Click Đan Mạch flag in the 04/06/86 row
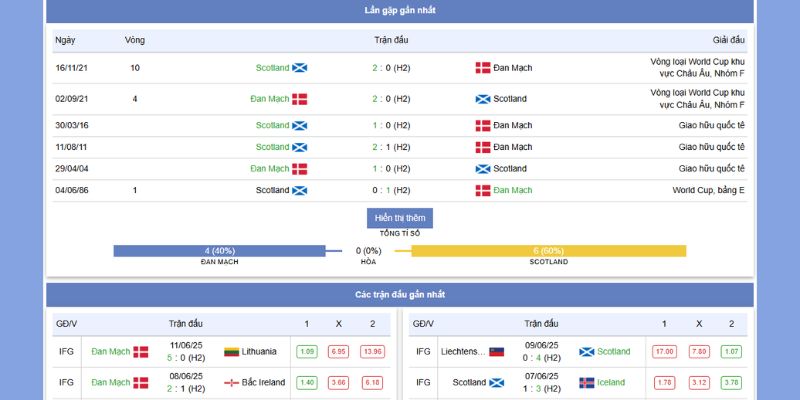This screenshot has width=800, height=400. point(483,190)
